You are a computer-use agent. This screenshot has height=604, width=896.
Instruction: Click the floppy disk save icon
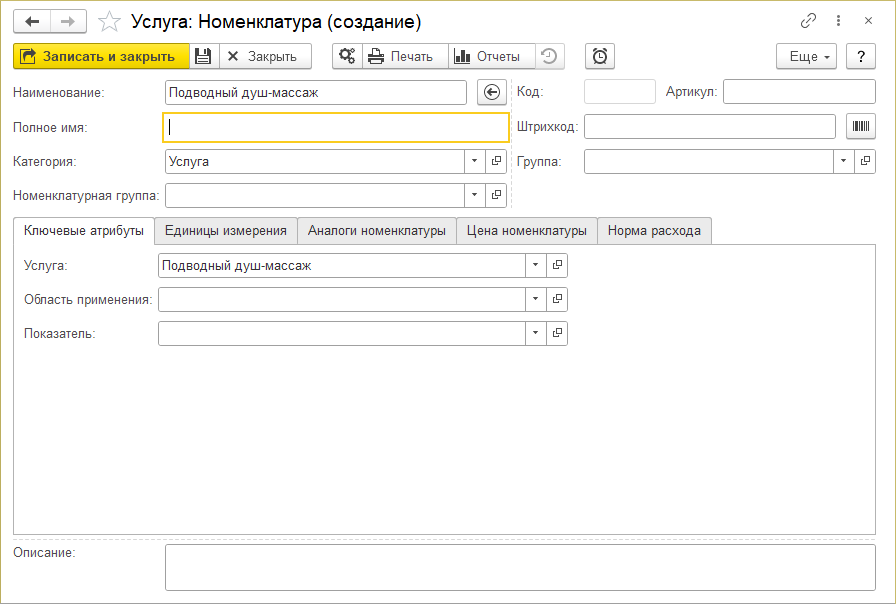pyautogui.click(x=203, y=56)
